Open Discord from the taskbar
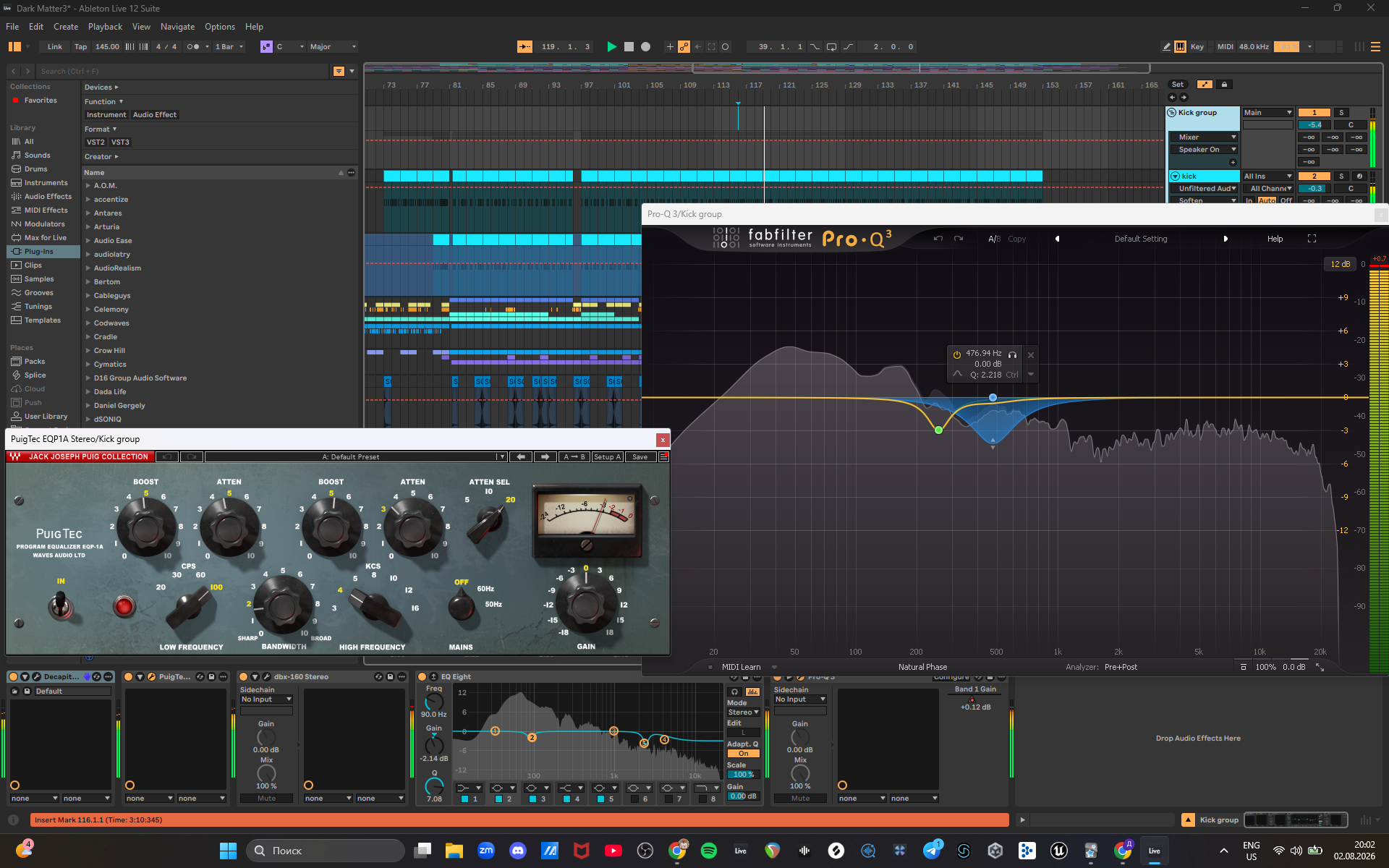The image size is (1389, 868). tap(518, 851)
